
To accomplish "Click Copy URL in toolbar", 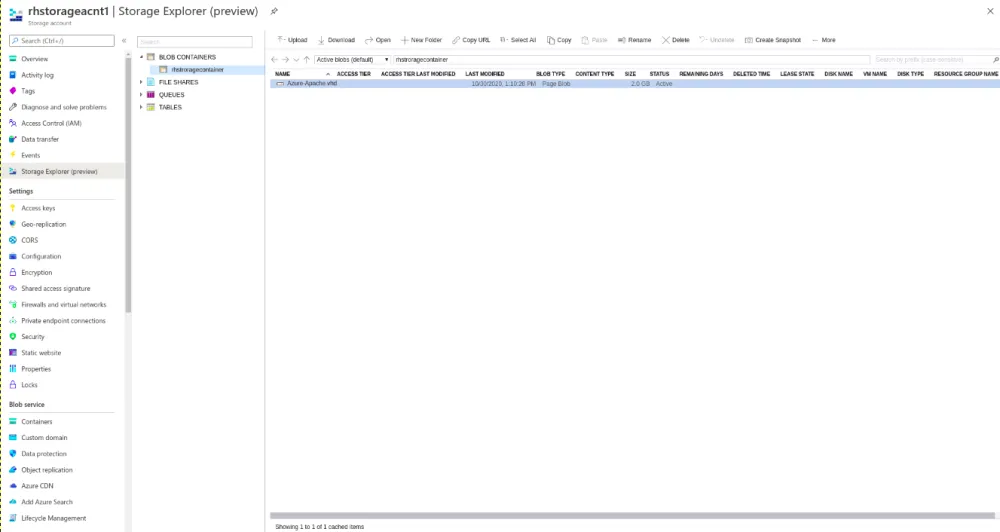I will 471,40.
